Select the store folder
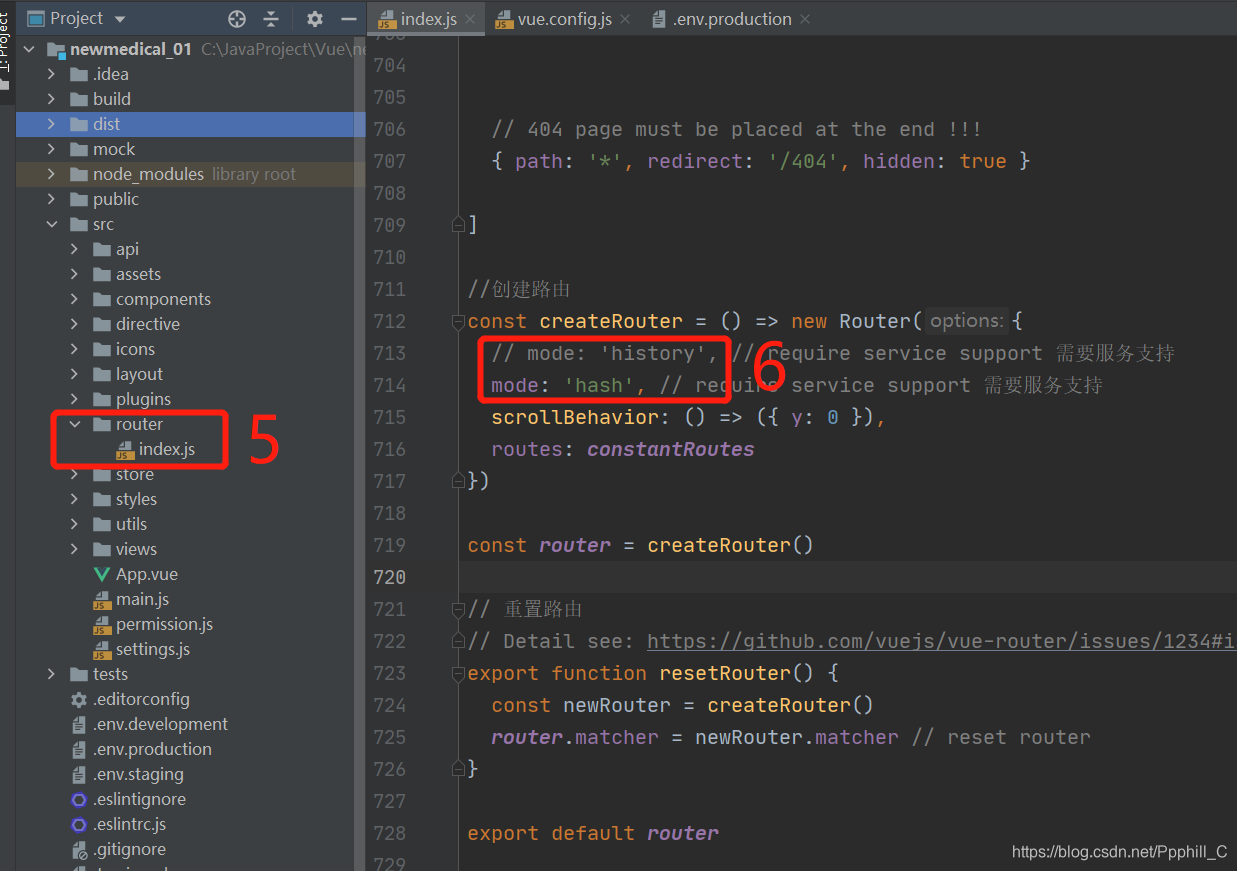Image resolution: width=1237 pixels, height=871 pixels. tap(134, 474)
